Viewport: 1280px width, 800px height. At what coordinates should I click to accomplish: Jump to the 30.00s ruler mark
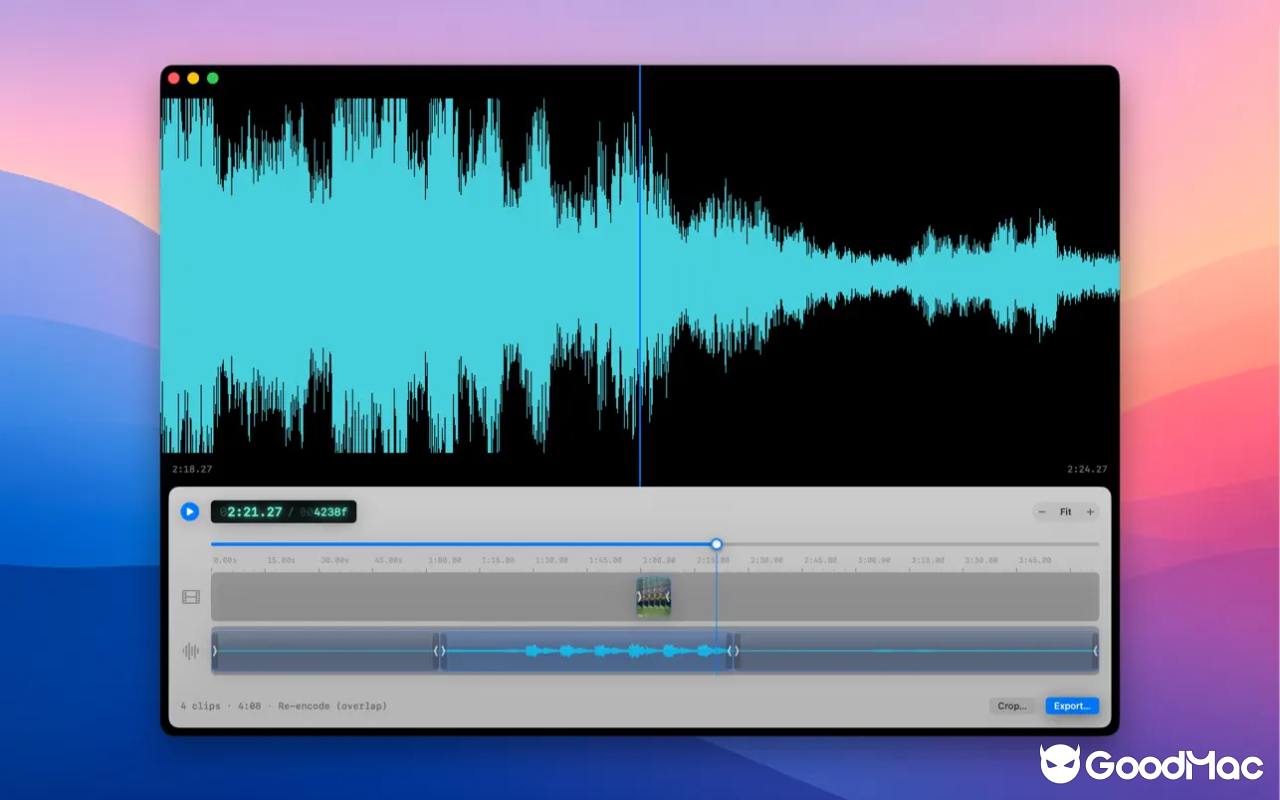click(334, 561)
